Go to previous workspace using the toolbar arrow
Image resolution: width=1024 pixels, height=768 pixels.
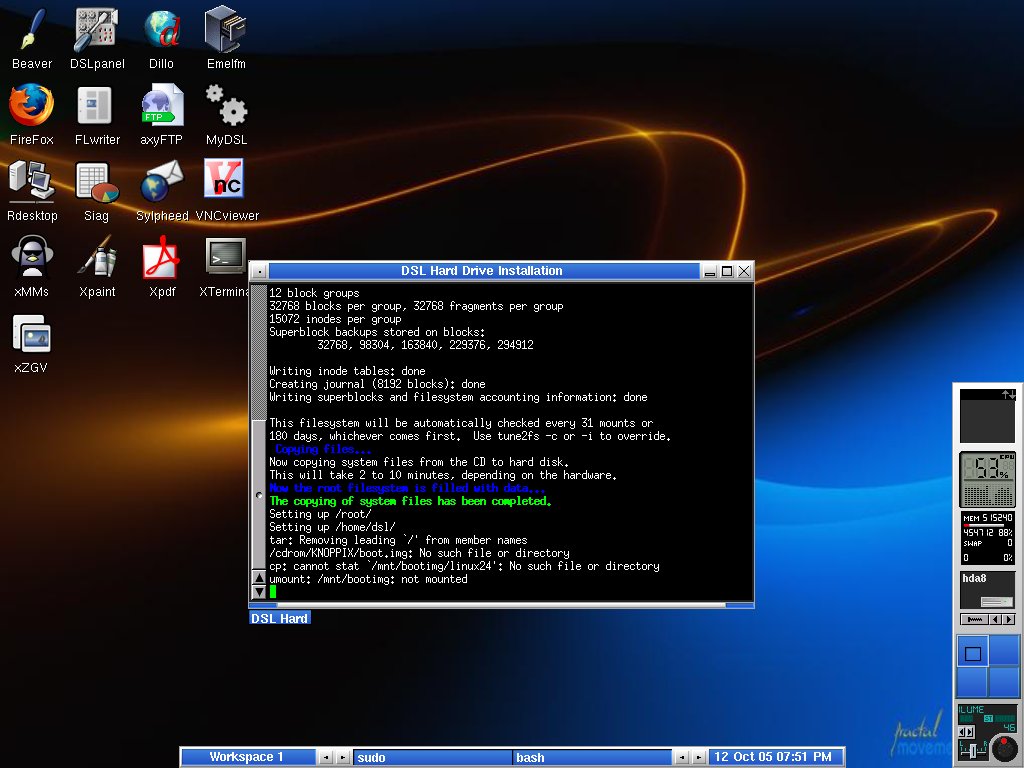pyautogui.click(x=326, y=758)
